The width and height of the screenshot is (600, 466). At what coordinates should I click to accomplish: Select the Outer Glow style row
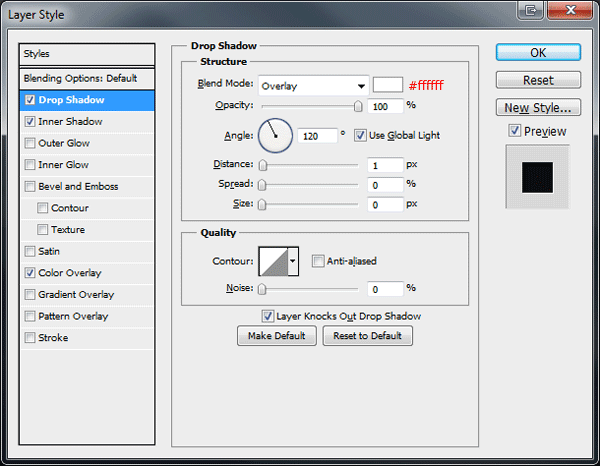click(87, 143)
